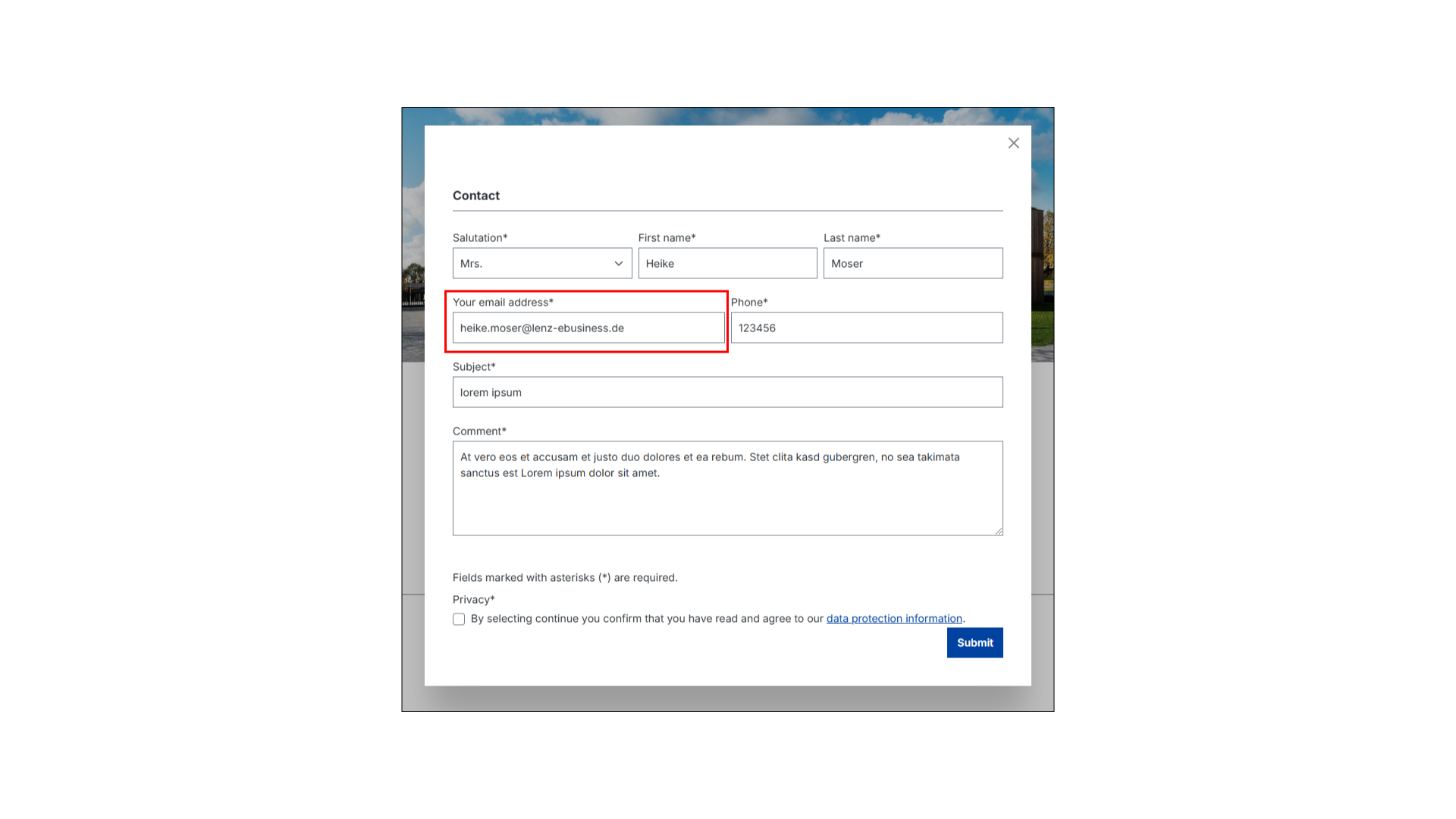Click the Comment text area
Image resolution: width=1456 pixels, height=819 pixels.
point(728,487)
